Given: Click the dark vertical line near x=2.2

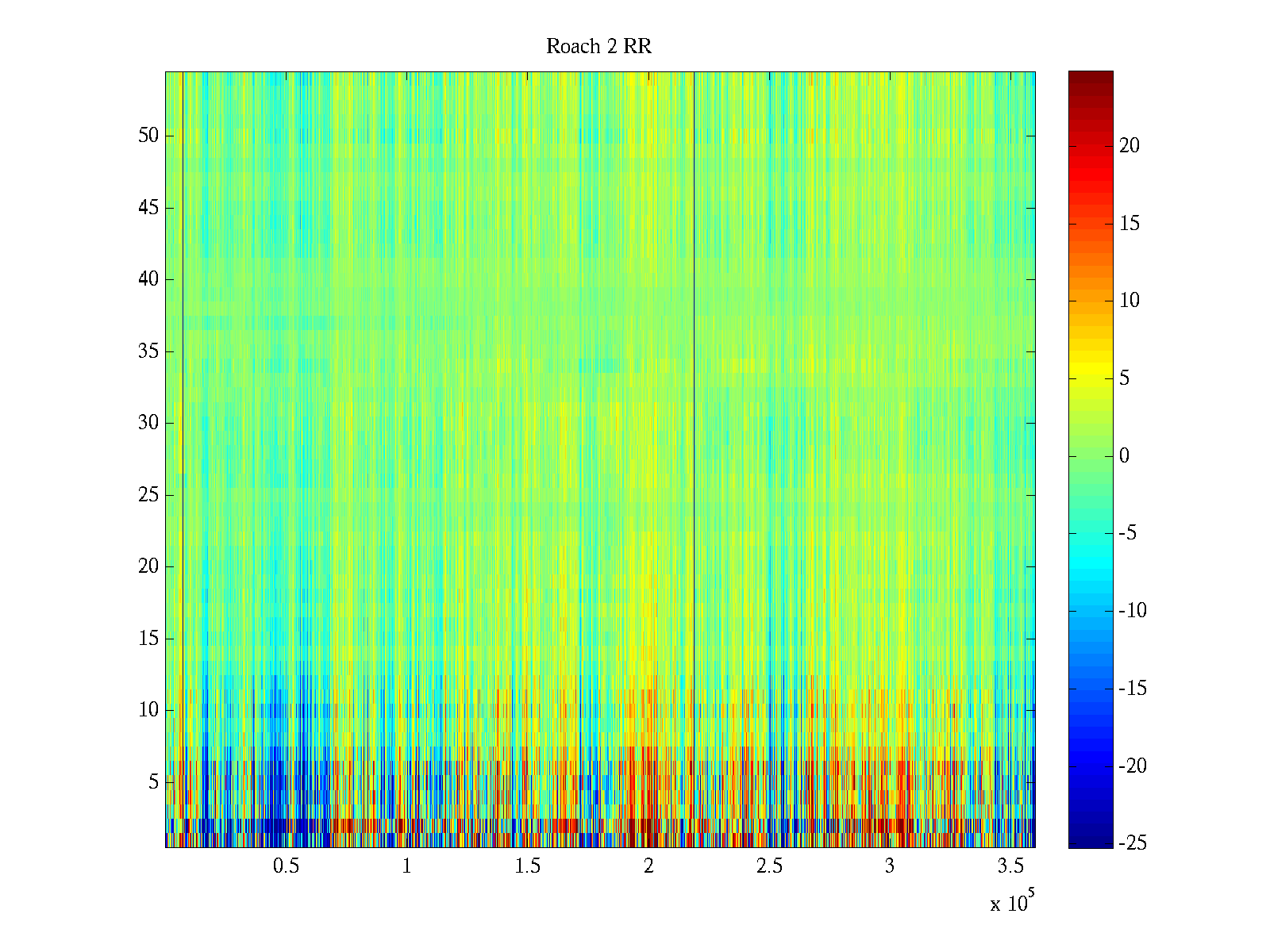Looking at the screenshot, I should click(695, 397).
